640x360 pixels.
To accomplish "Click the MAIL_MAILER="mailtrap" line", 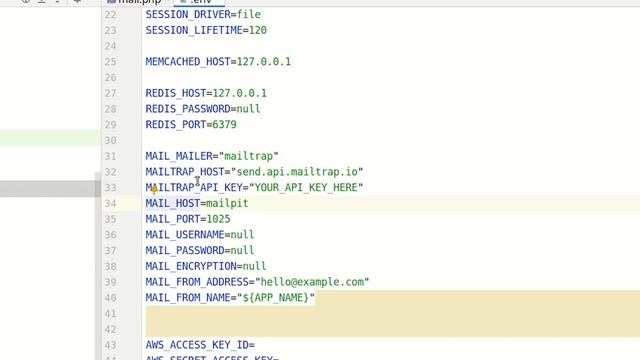I will [212, 156].
